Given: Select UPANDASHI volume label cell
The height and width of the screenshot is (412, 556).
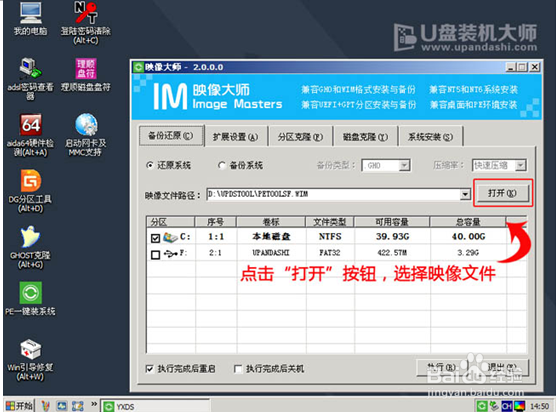Looking at the screenshot, I should pyautogui.click(x=271, y=253).
